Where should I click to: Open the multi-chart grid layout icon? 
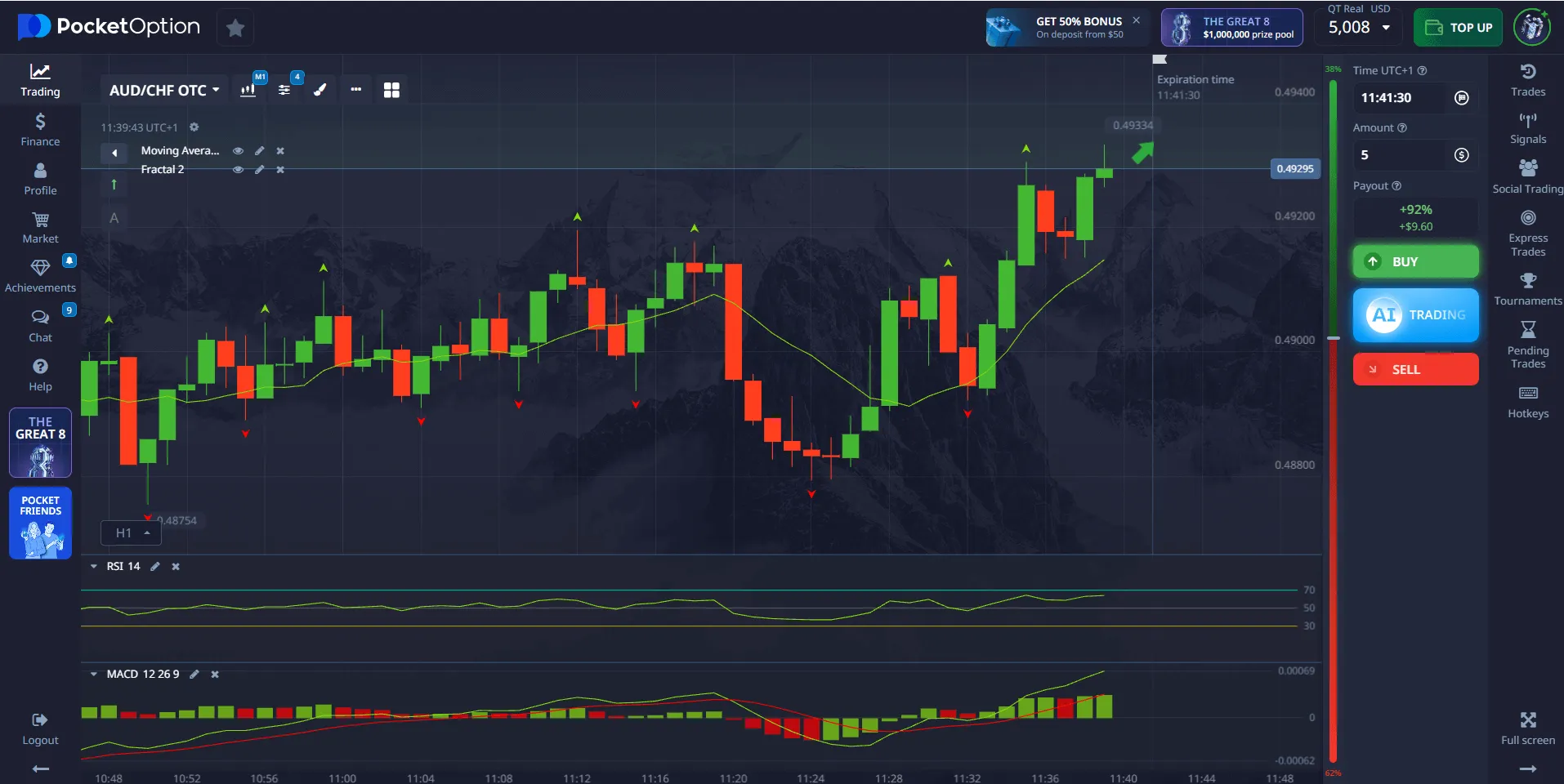click(x=391, y=90)
